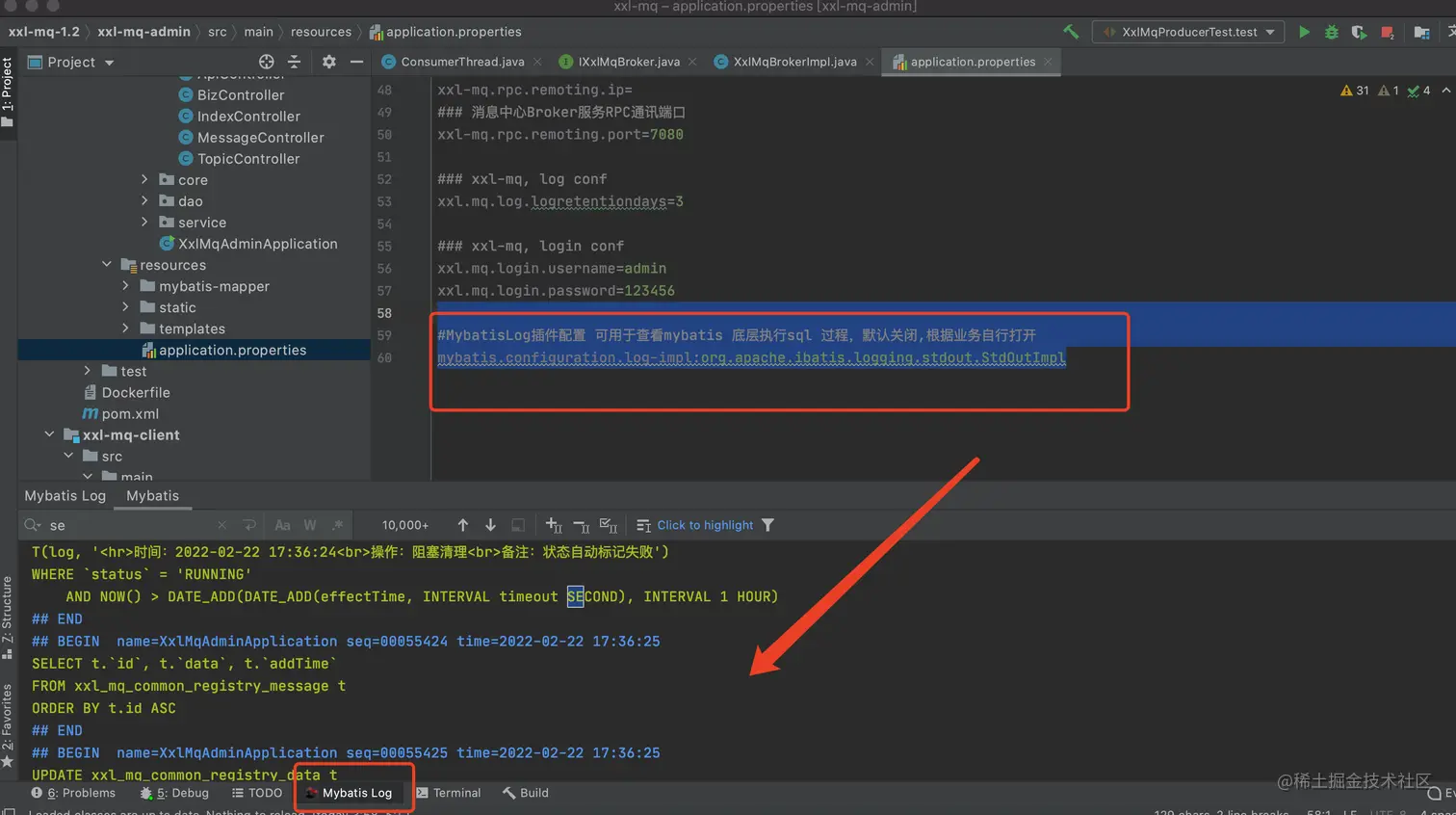Expand the inspections widget chevron

point(1445,91)
